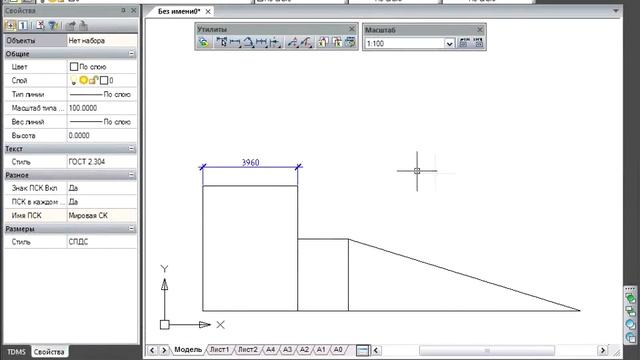The width and height of the screenshot is (640, 360).
Task: Click the greyed import icon in Свойства
Action: tap(83, 25)
